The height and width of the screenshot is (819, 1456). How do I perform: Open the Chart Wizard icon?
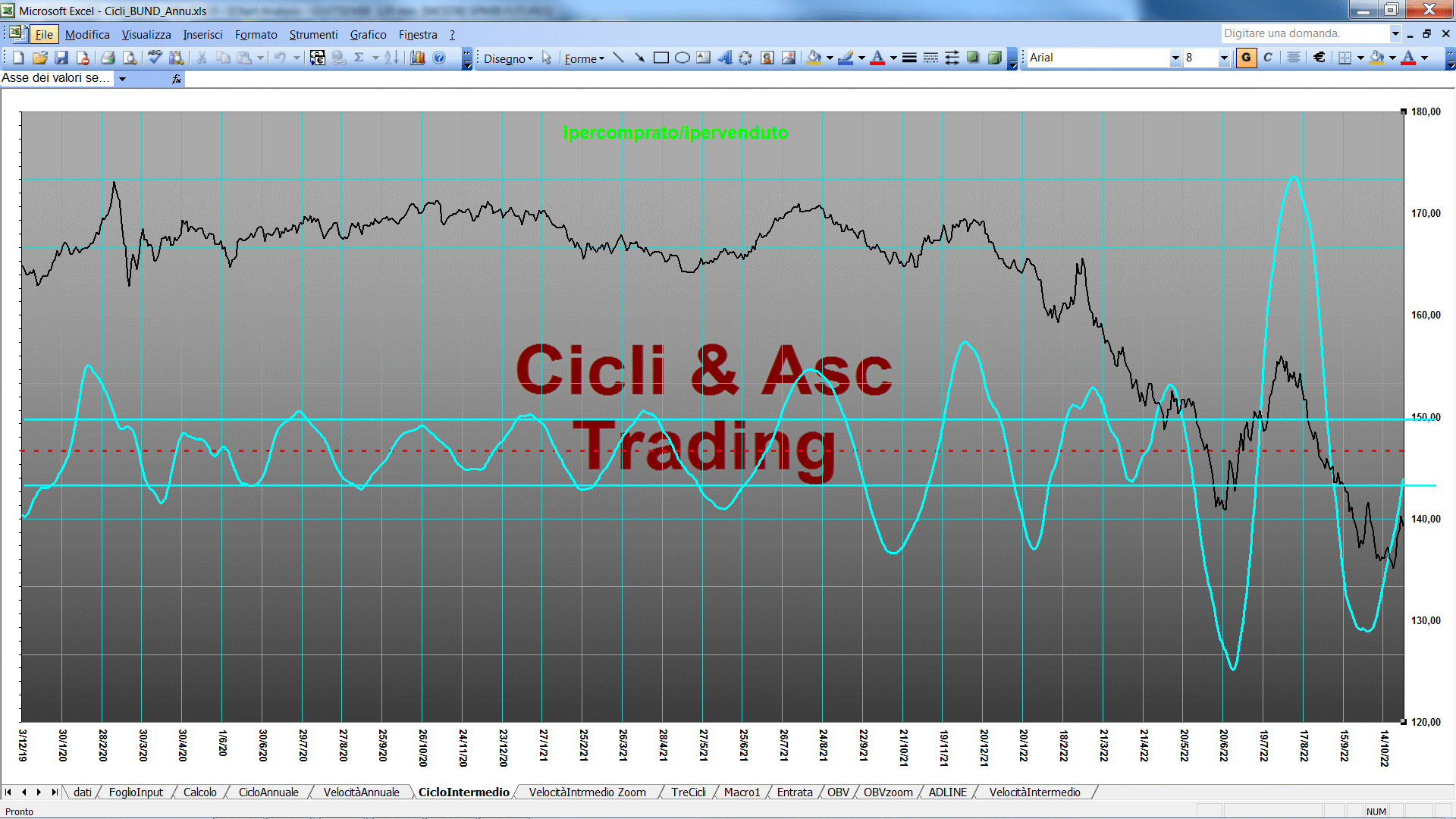click(418, 58)
